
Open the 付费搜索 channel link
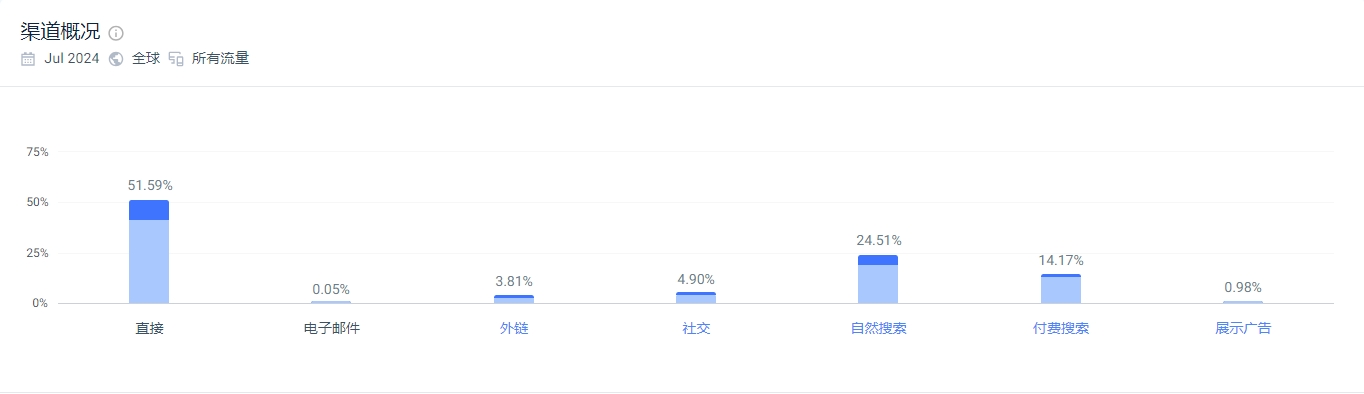point(1061,328)
